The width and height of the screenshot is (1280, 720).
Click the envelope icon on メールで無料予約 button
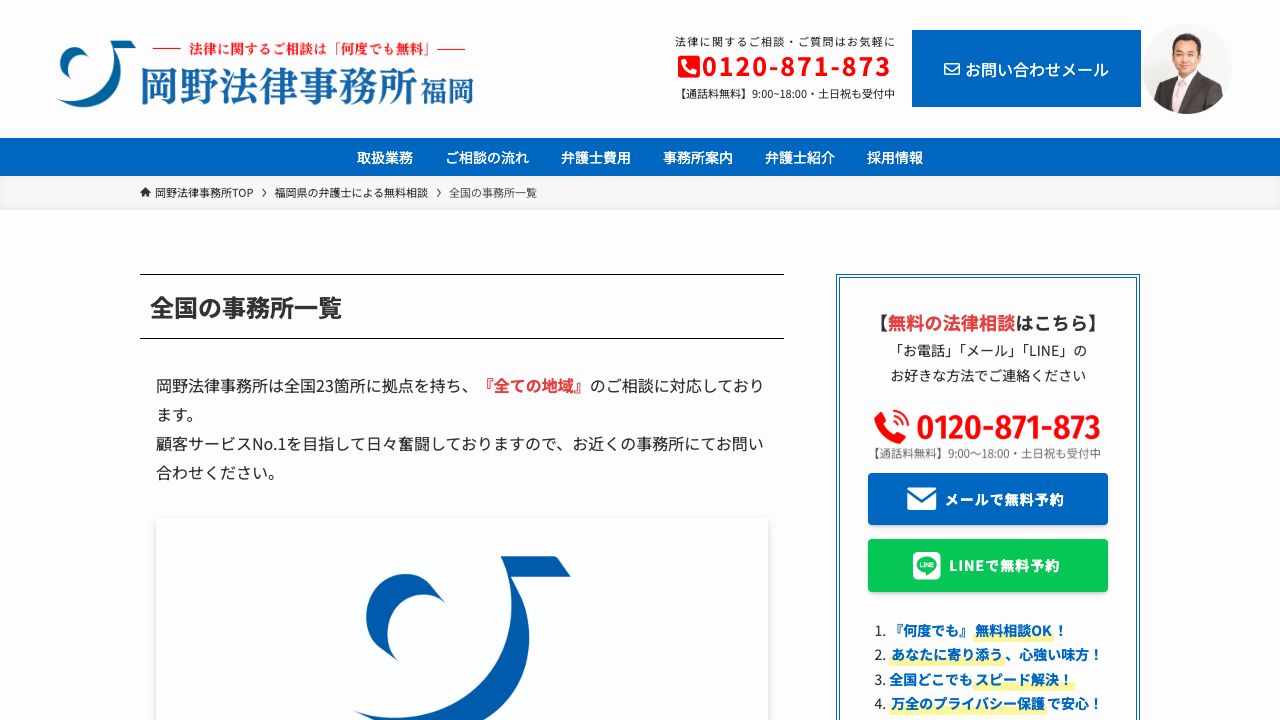point(922,498)
